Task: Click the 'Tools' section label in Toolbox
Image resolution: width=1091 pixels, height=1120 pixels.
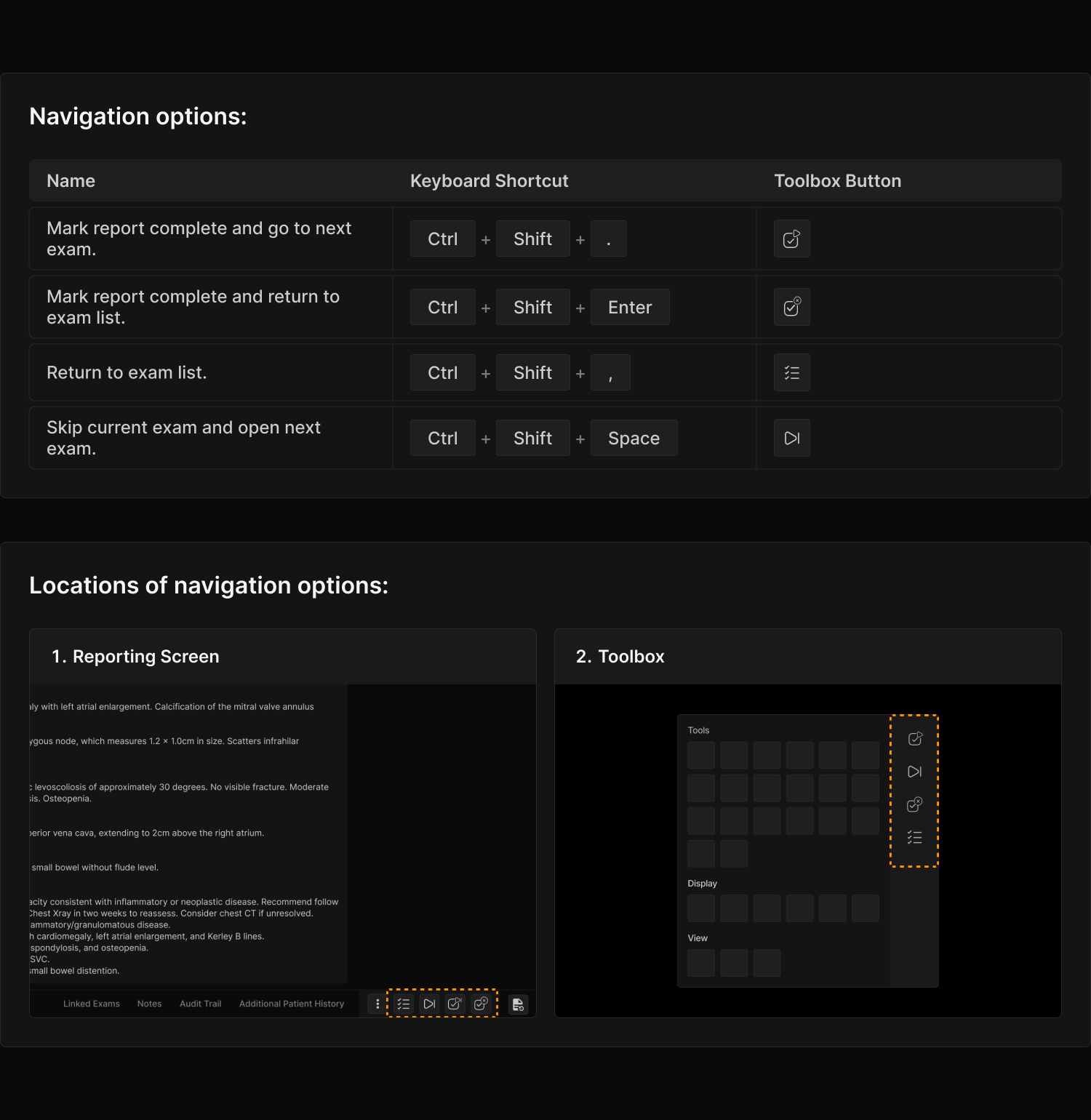Action: 698,730
